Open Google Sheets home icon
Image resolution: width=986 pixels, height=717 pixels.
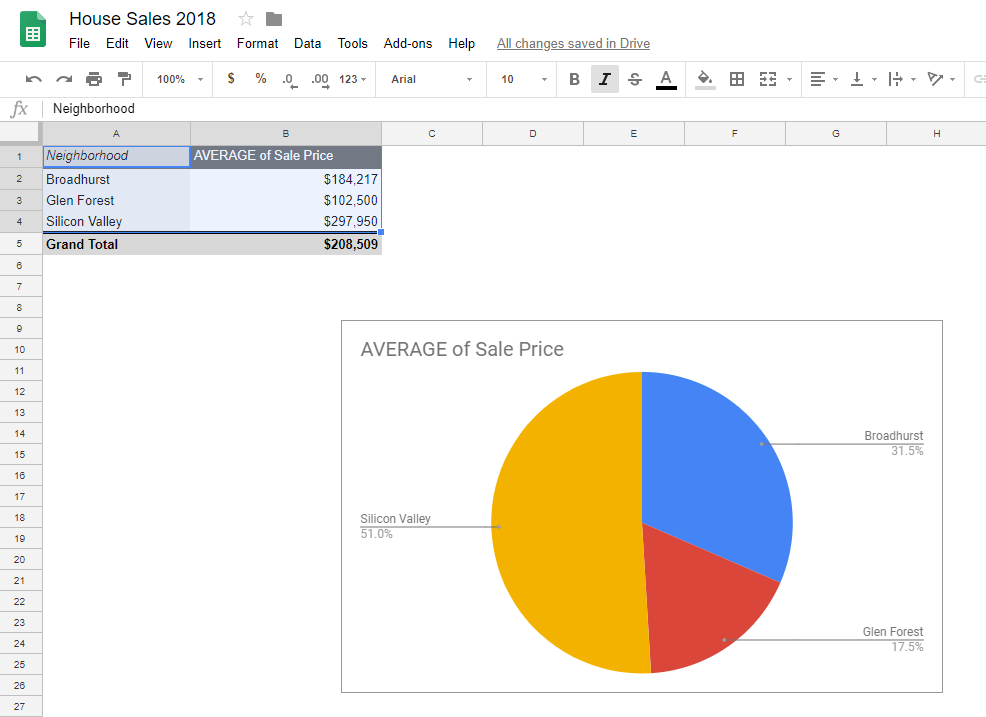pos(33,30)
